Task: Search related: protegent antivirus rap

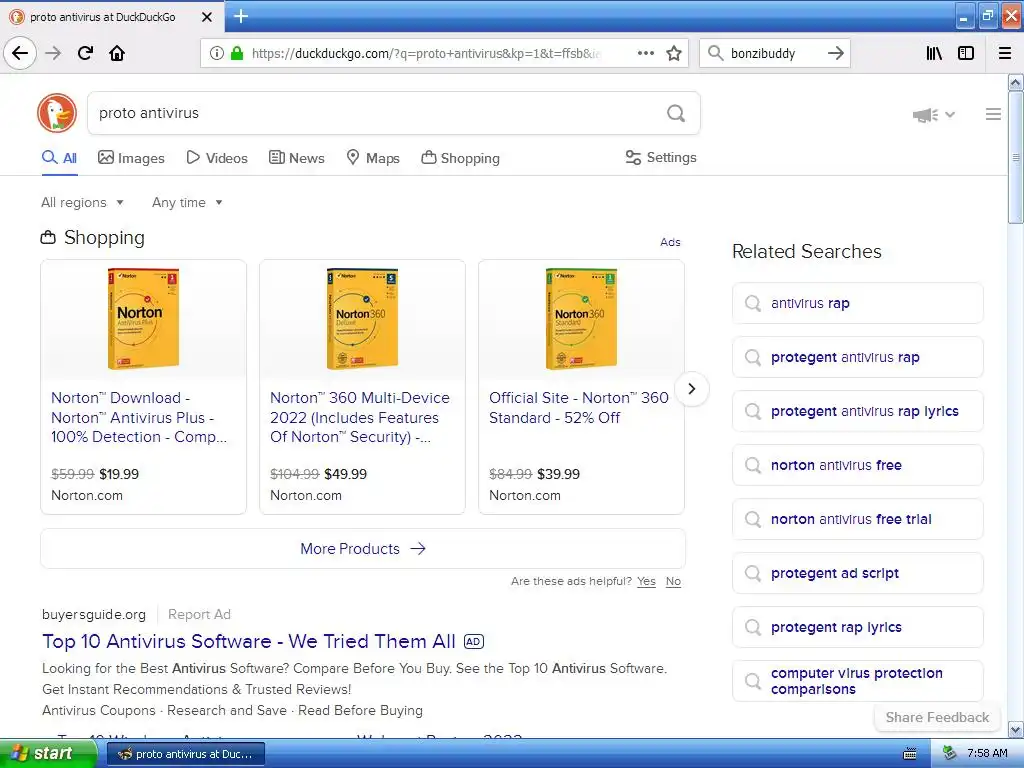Action: (x=857, y=357)
